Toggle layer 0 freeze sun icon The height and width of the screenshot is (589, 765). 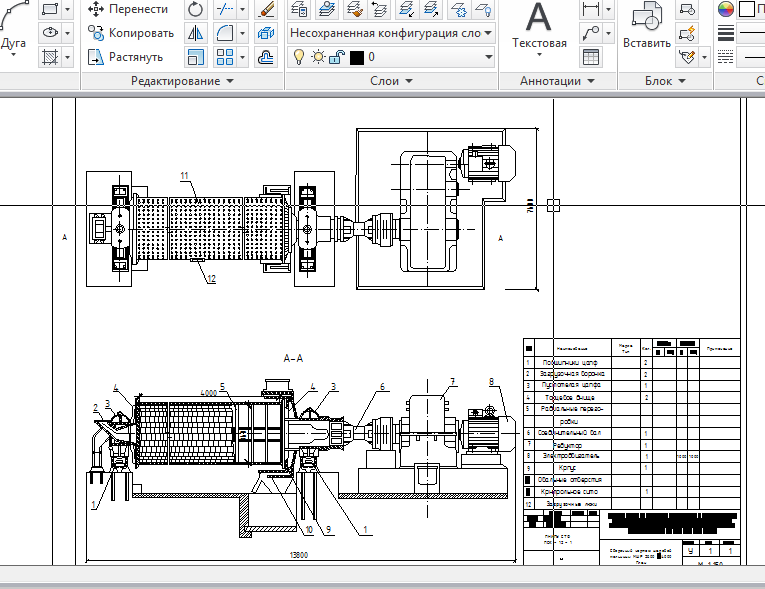[319, 57]
